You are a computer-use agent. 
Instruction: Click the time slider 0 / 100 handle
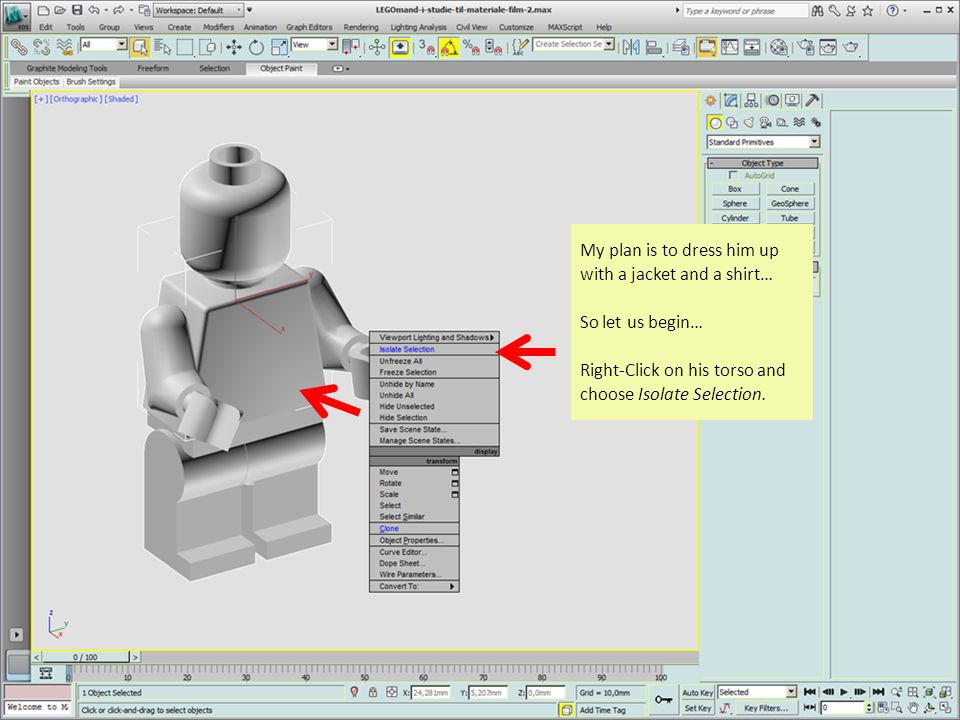85,658
